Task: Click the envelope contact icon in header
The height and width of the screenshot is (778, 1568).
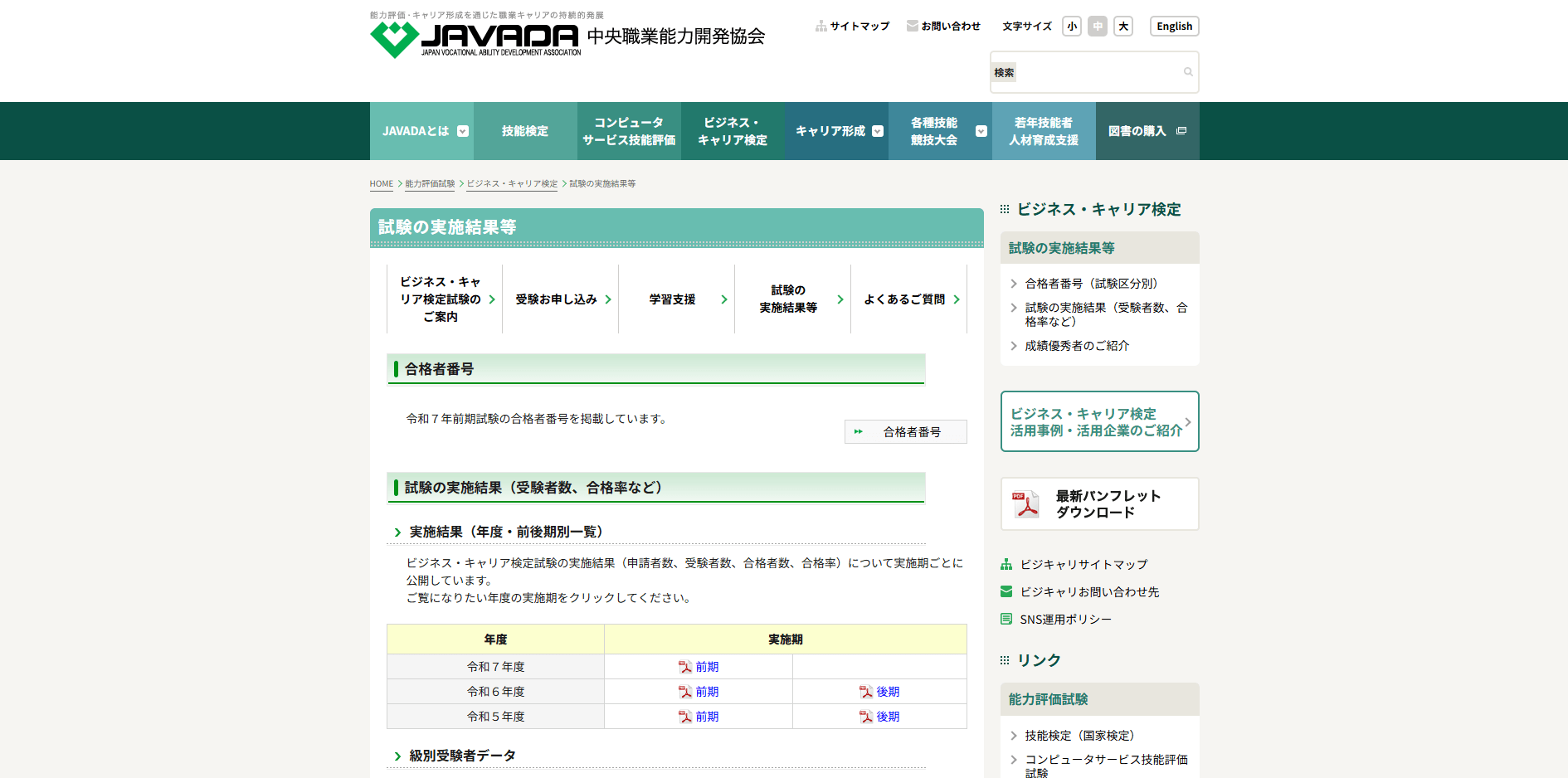Action: [913, 27]
